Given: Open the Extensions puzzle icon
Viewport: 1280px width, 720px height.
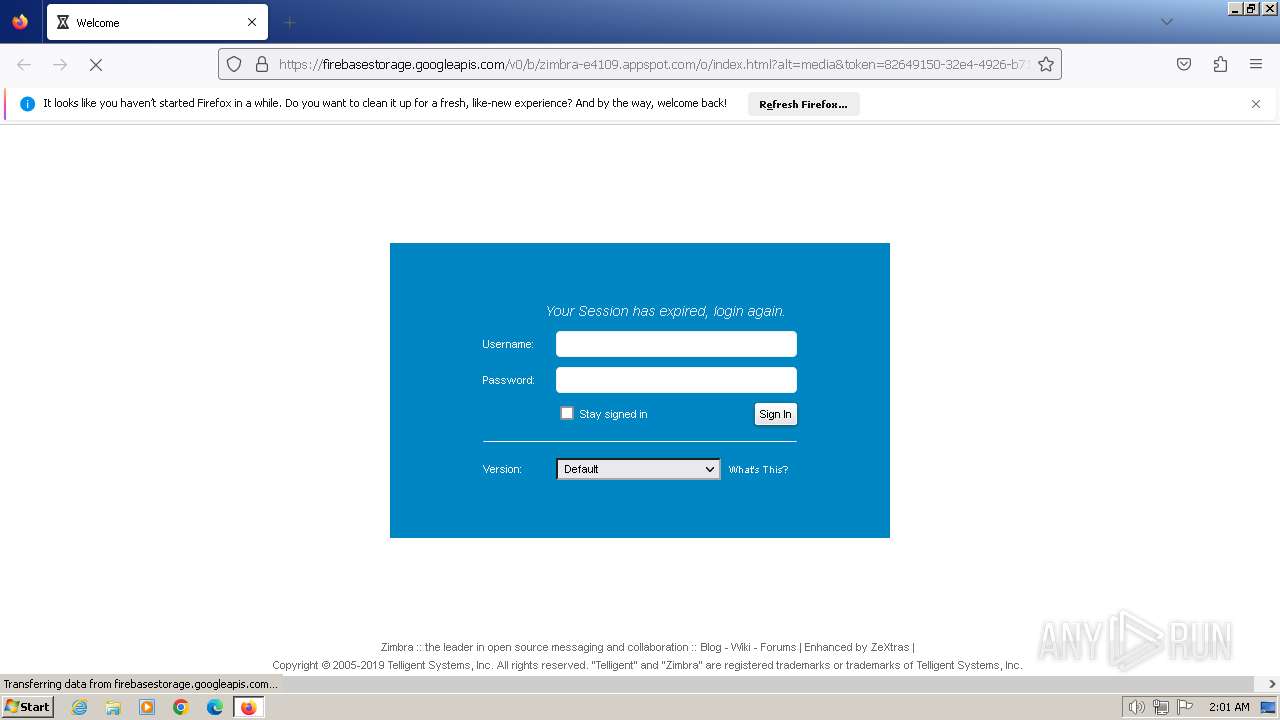Looking at the screenshot, I should [1220, 64].
